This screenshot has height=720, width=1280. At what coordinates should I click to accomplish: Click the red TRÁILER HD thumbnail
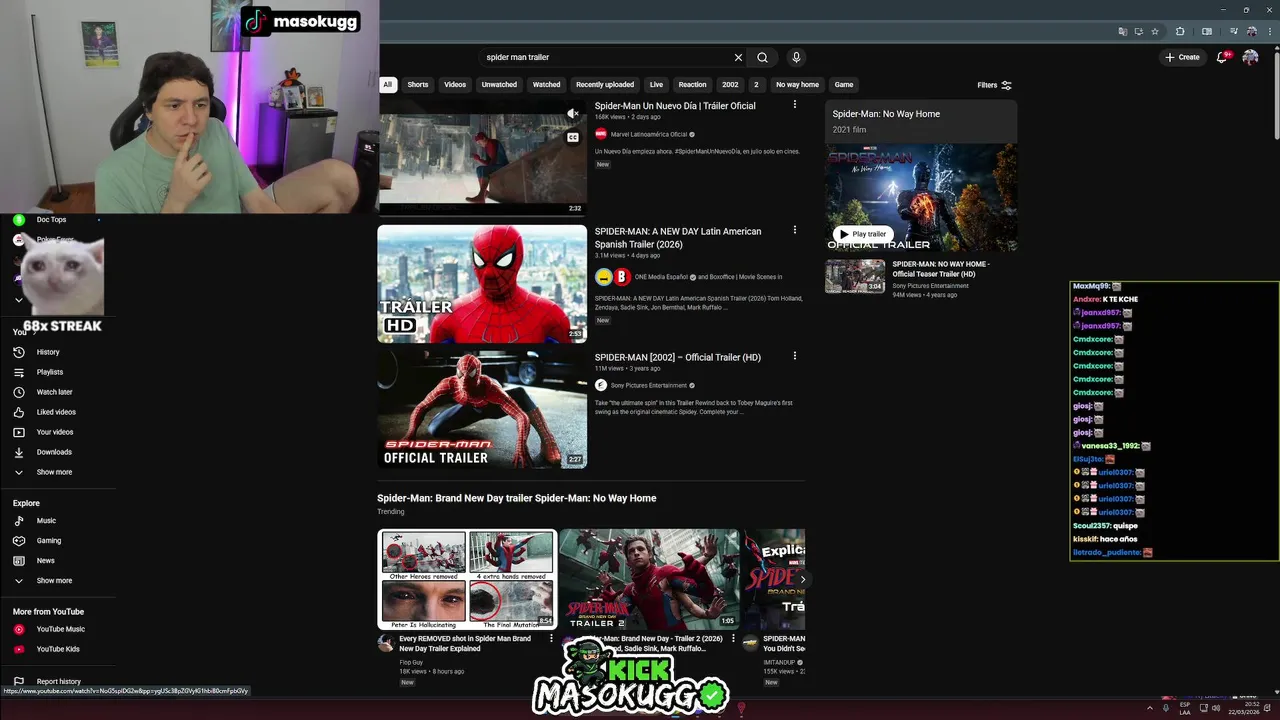pyautogui.click(x=482, y=284)
